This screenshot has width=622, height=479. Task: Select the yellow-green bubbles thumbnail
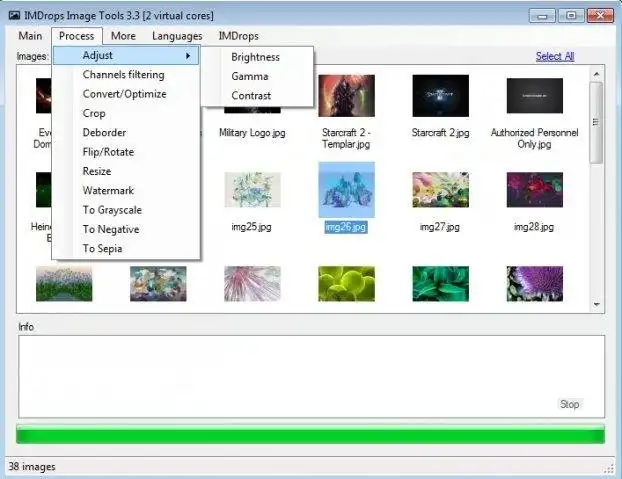pos(346,284)
